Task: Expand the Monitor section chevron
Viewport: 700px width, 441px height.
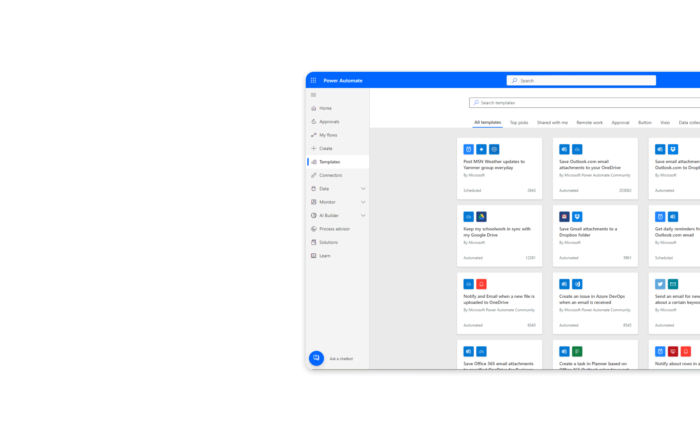Action: point(363,202)
